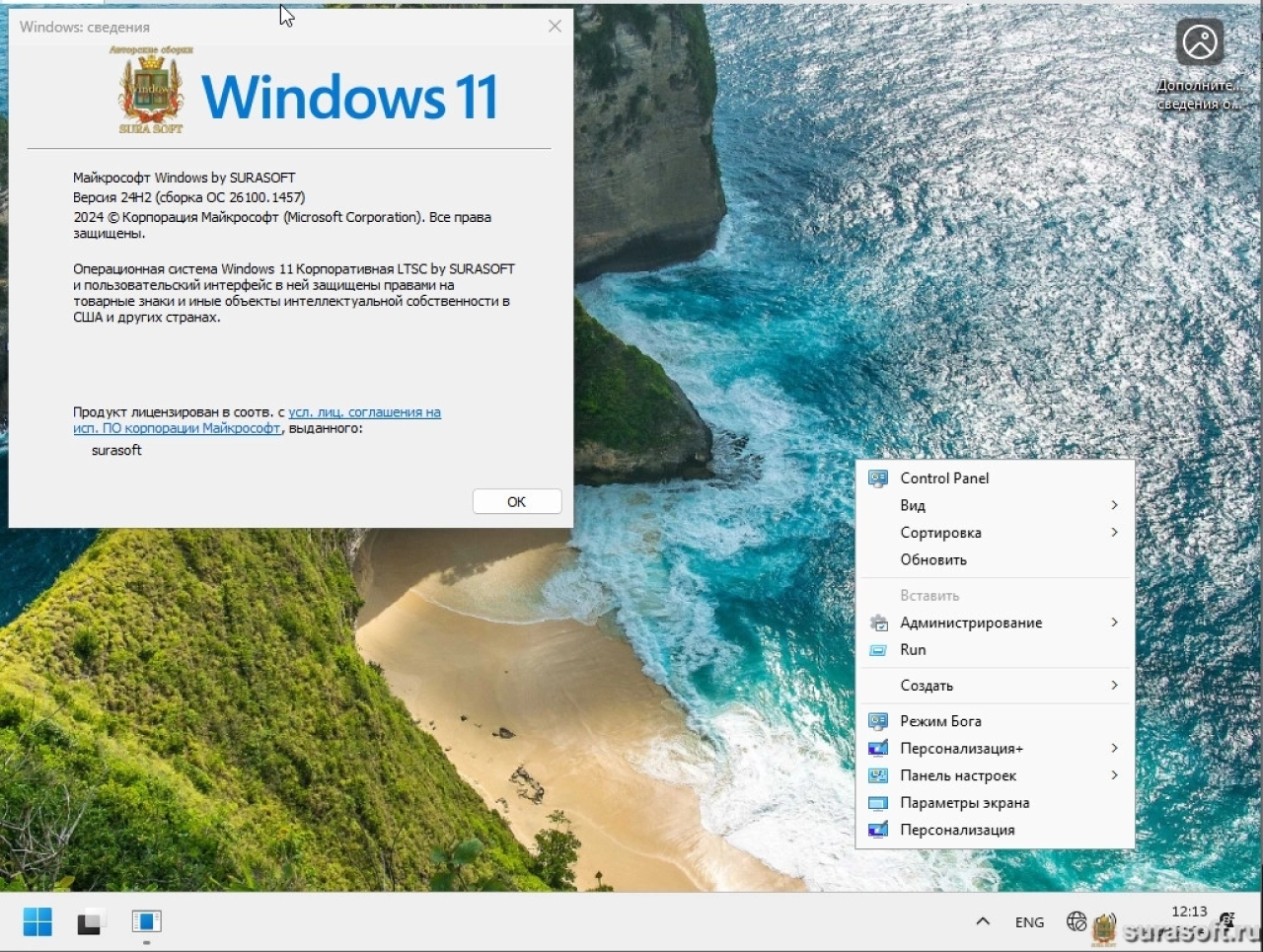Open the Администрирование menu entry
The width and height of the screenshot is (1263, 952).
pos(995,622)
